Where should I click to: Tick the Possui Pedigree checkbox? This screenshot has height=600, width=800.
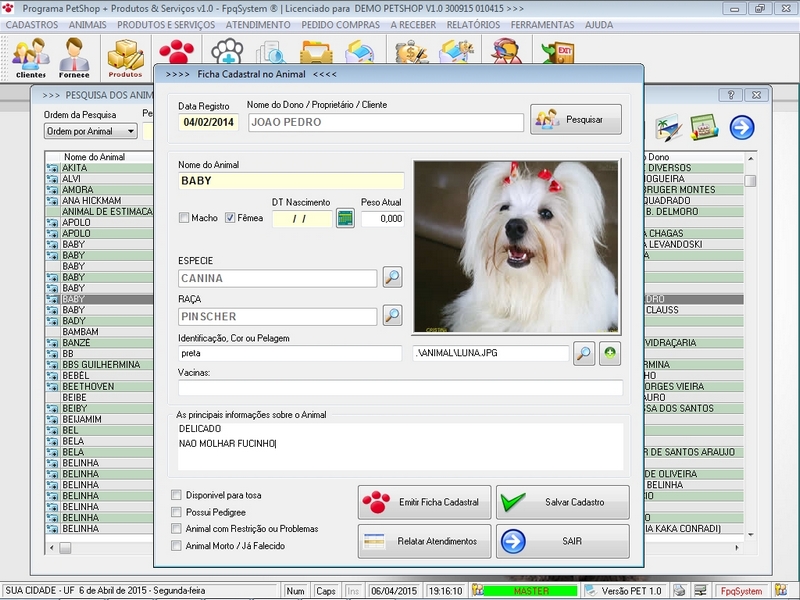pyautogui.click(x=177, y=512)
